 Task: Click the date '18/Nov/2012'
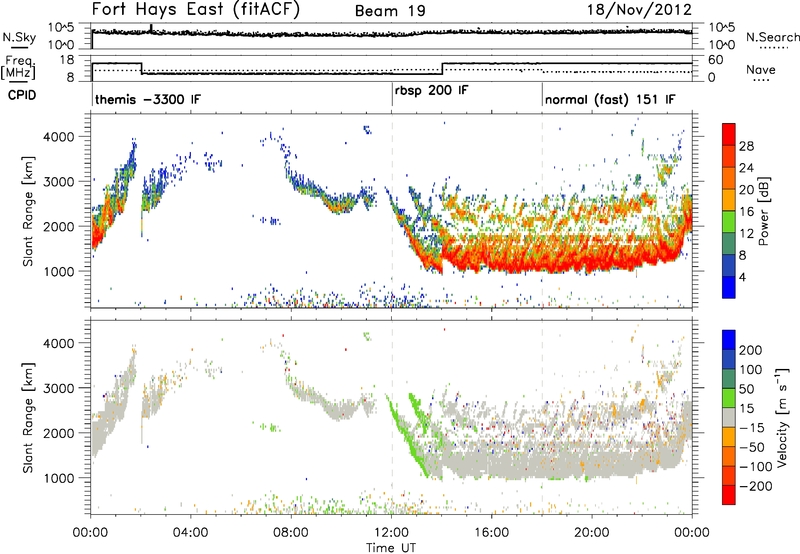coord(639,10)
